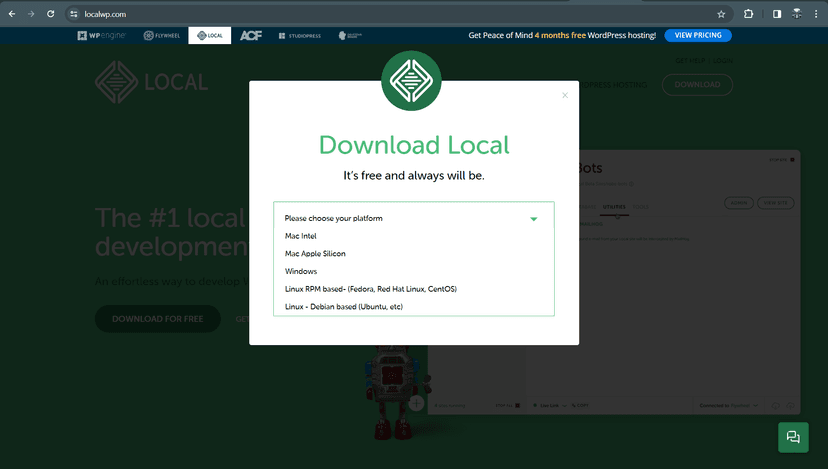Select the Local brand tab
Screen dimensions: 828x469
pyautogui.click(x=210, y=35)
